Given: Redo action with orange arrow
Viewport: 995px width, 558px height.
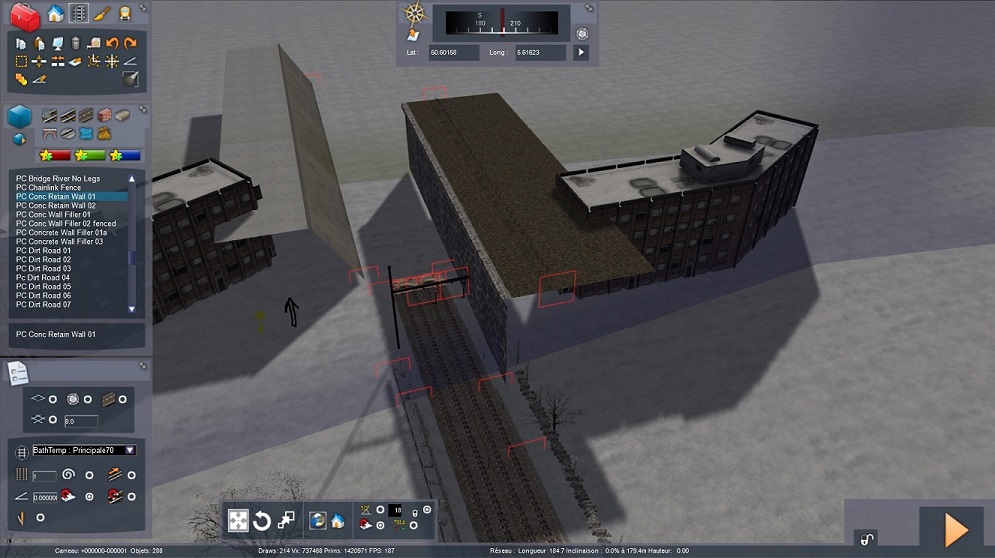Looking at the screenshot, I should click(x=131, y=43).
